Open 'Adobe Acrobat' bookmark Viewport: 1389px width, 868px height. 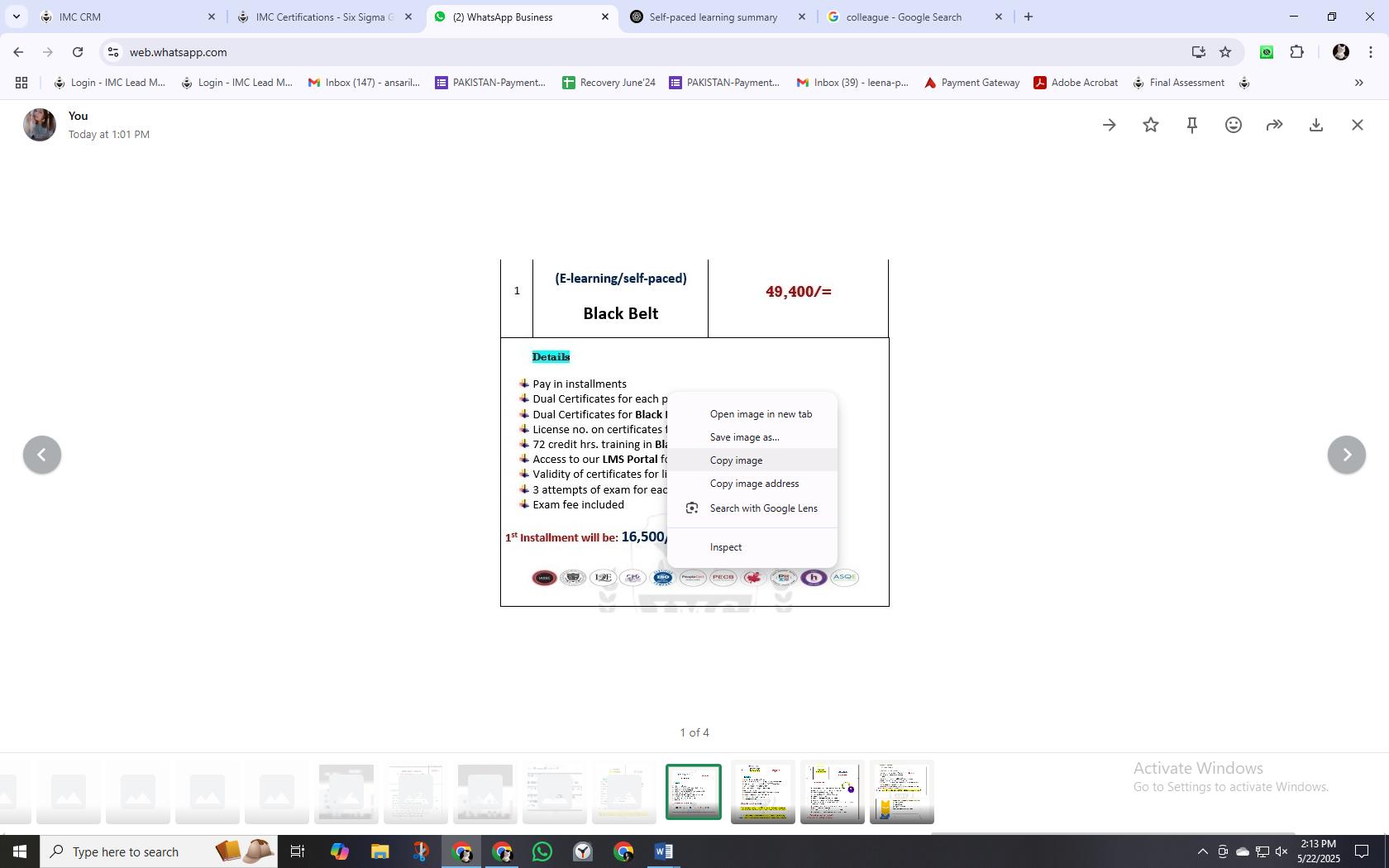click(x=1076, y=83)
